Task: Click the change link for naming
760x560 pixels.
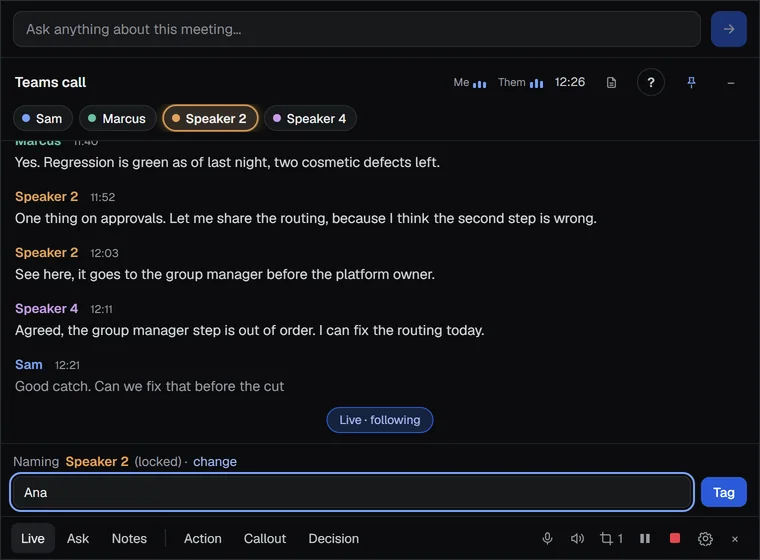Action: pyautogui.click(x=215, y=461)
